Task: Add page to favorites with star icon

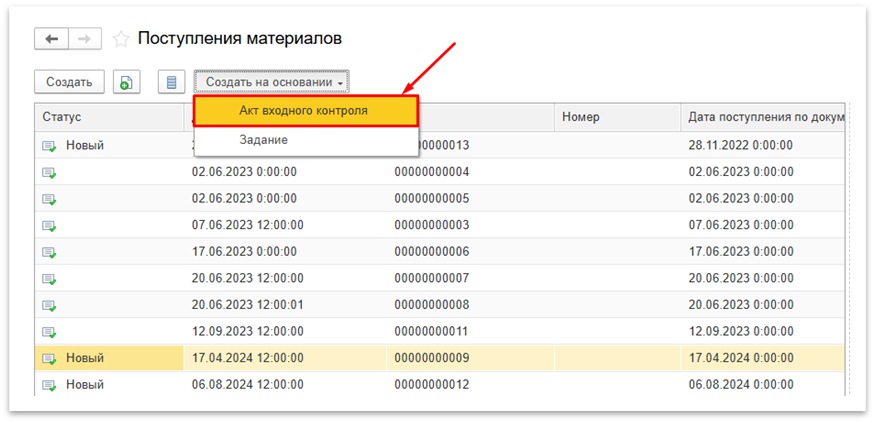Action: click(x=121, y=39)
